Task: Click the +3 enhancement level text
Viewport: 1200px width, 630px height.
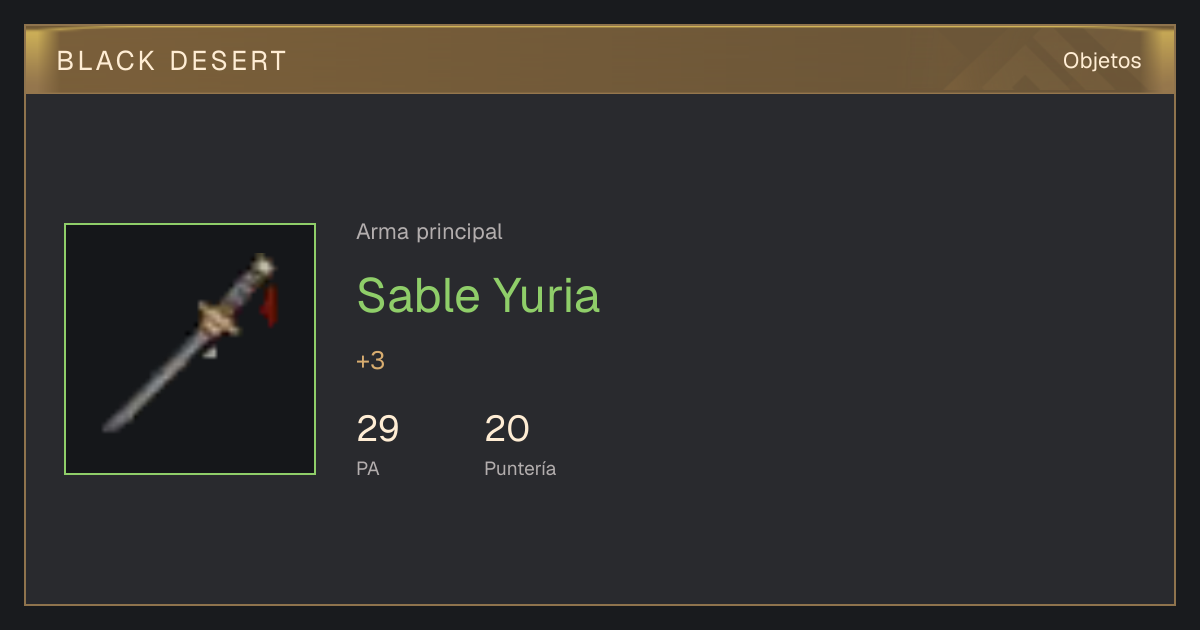Action: pyautogui.click(x=370, y=361)
